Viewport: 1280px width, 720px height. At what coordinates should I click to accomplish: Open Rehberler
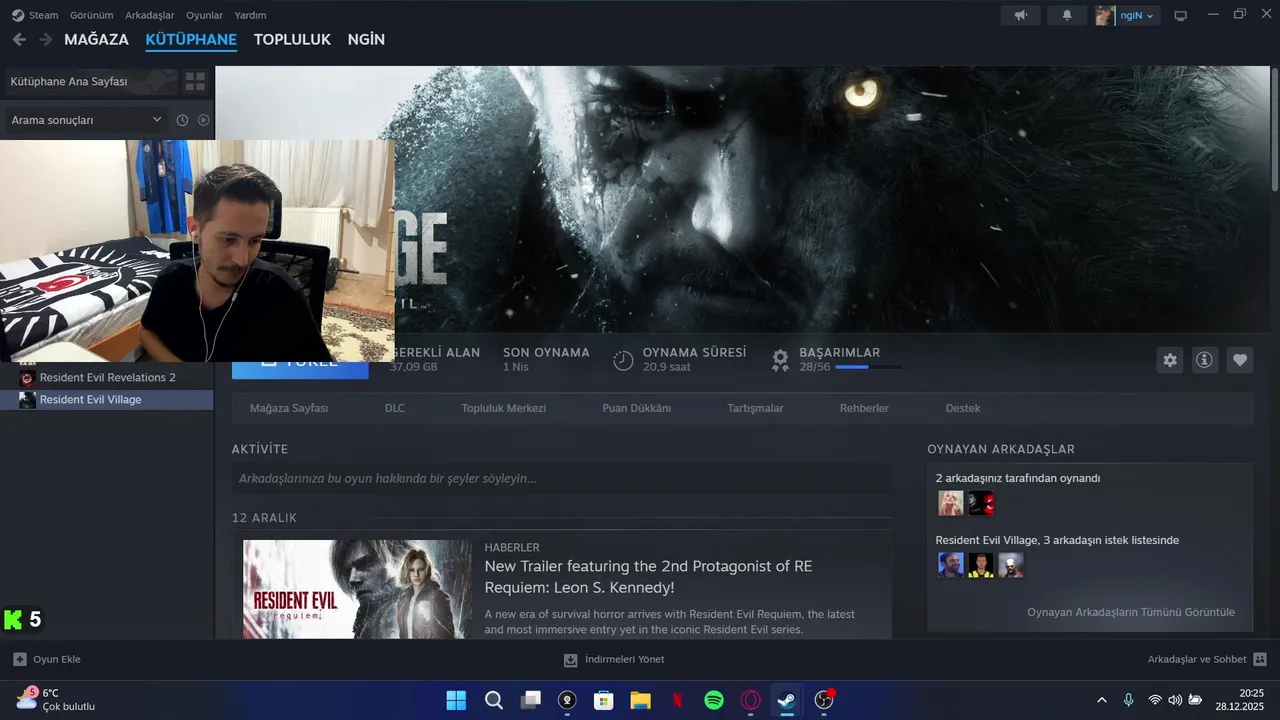pos(864,408)
